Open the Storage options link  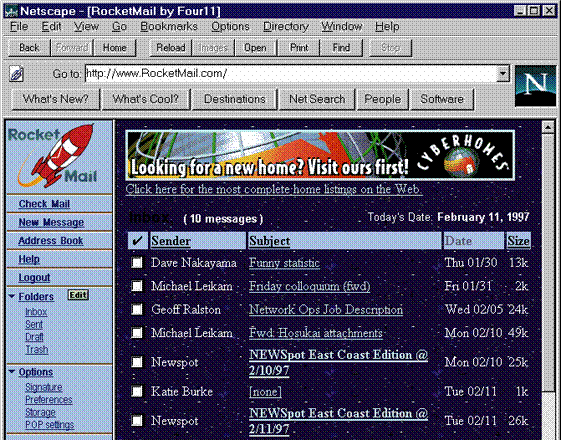[x=40, y=412]
